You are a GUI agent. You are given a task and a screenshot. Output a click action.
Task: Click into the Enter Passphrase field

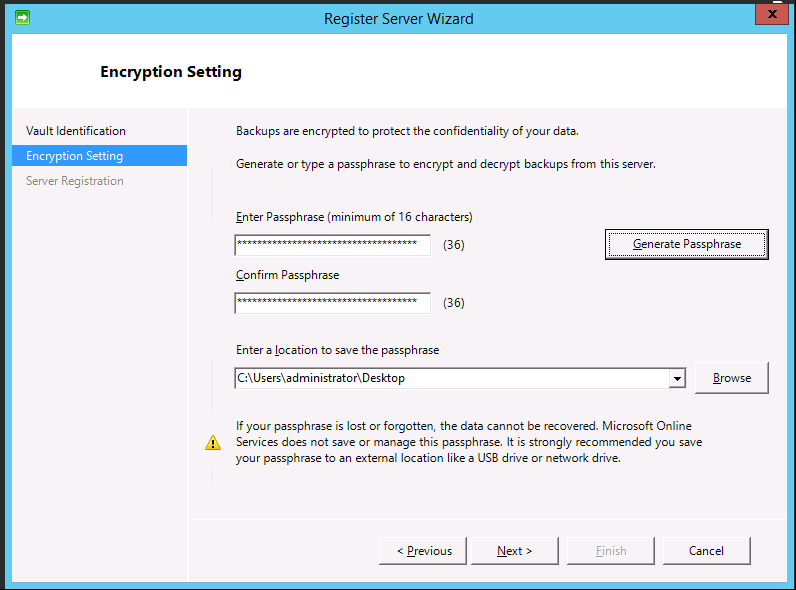coord(333,245)
